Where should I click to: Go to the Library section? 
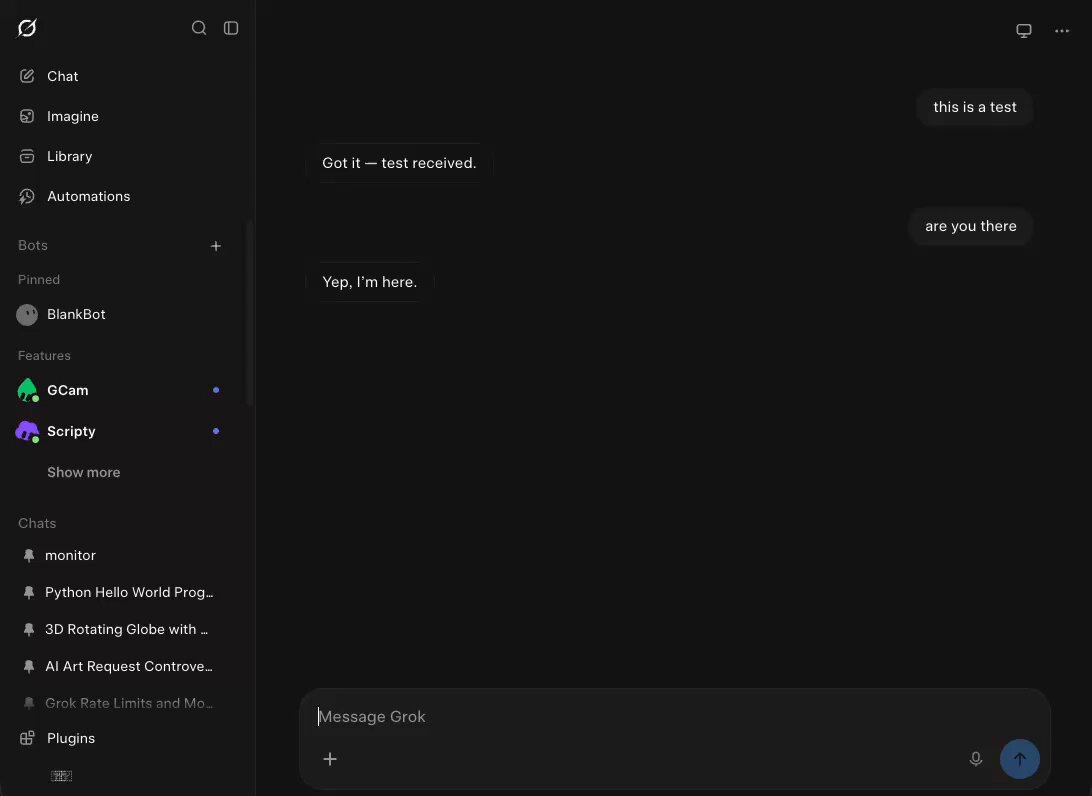click(69, 156)
